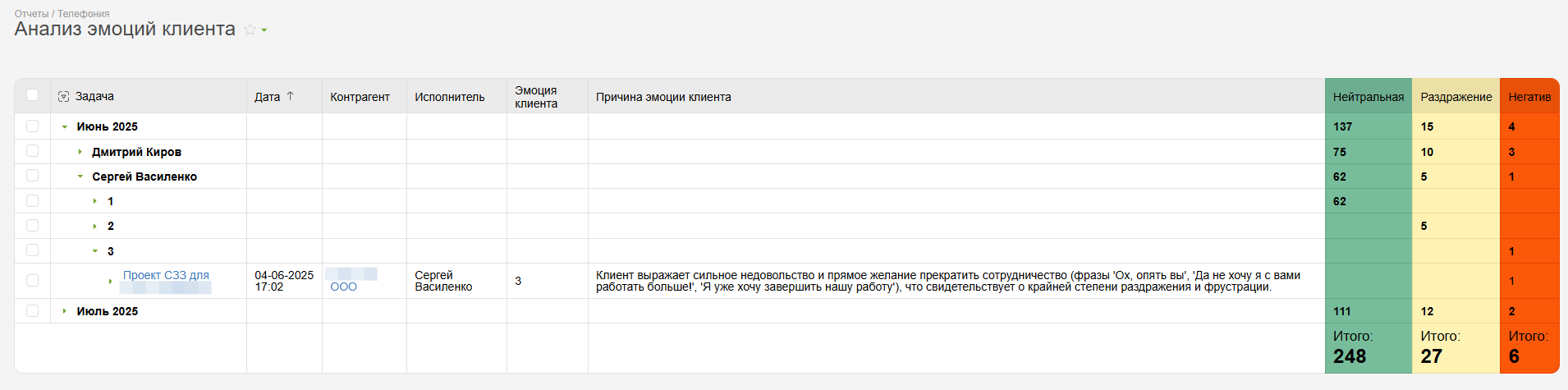Image resolution: width=1568 pixels, height=390 pixels.
Task: Collapse the Июнь 2025 group
Action: (65, 127)
